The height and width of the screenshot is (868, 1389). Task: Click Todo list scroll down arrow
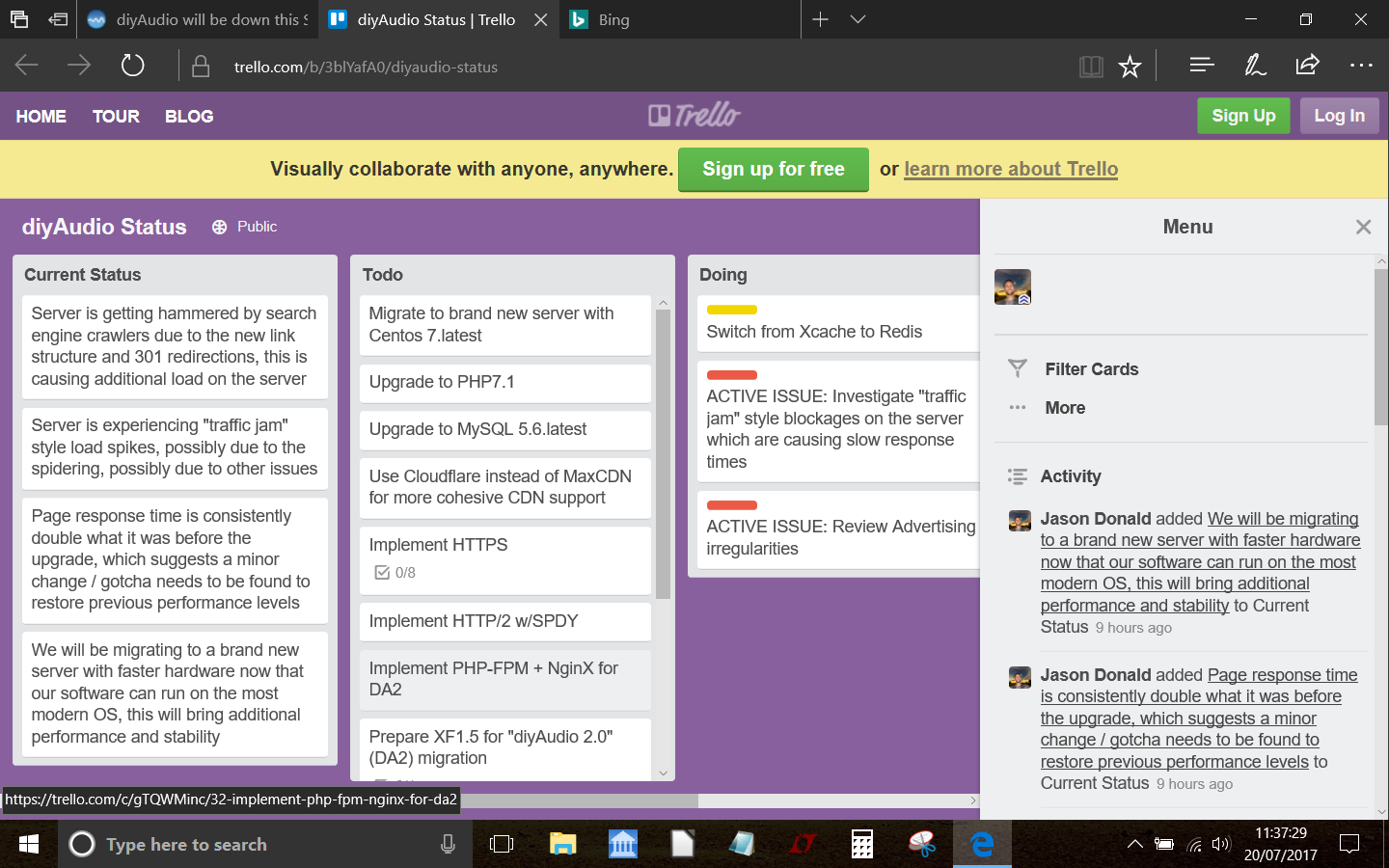[663, 773]
